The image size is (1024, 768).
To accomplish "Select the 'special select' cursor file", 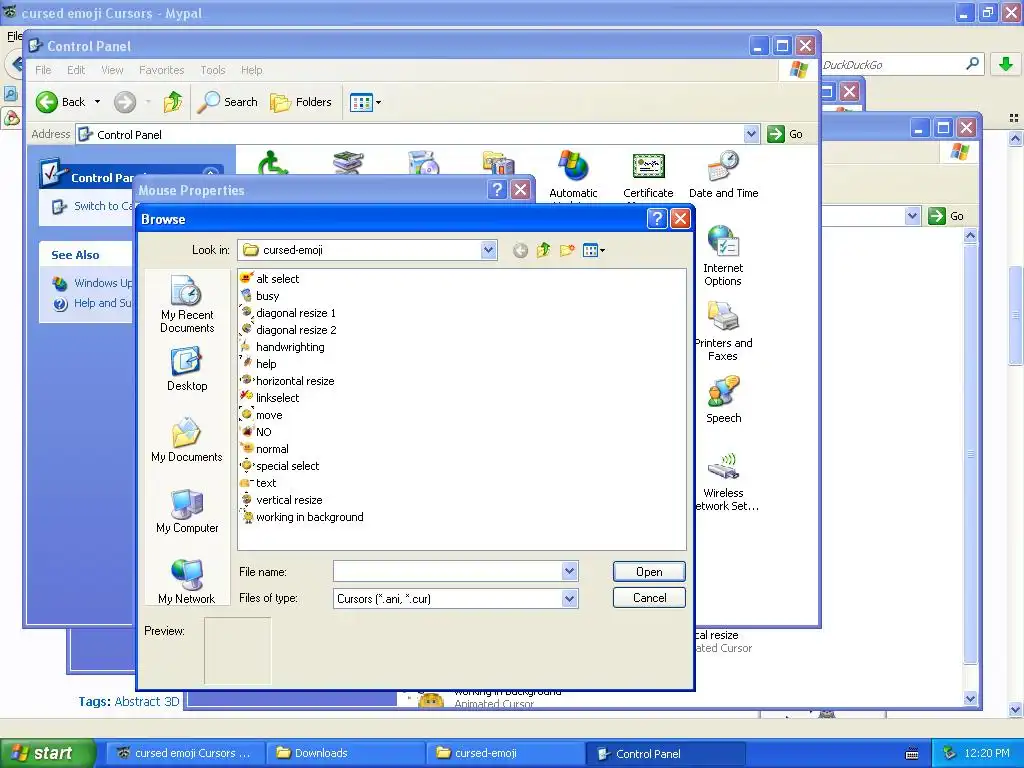I will (279, 466).
